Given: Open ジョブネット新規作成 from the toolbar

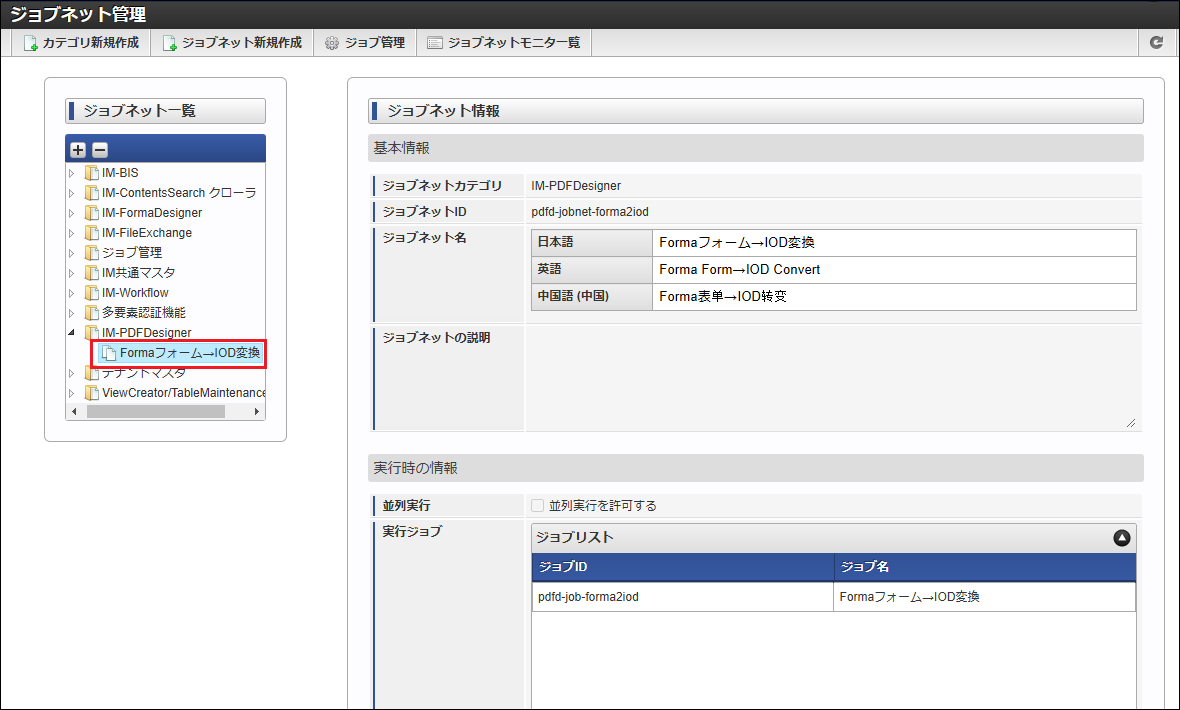Looking at the screenshot, I should coord(232,43).
